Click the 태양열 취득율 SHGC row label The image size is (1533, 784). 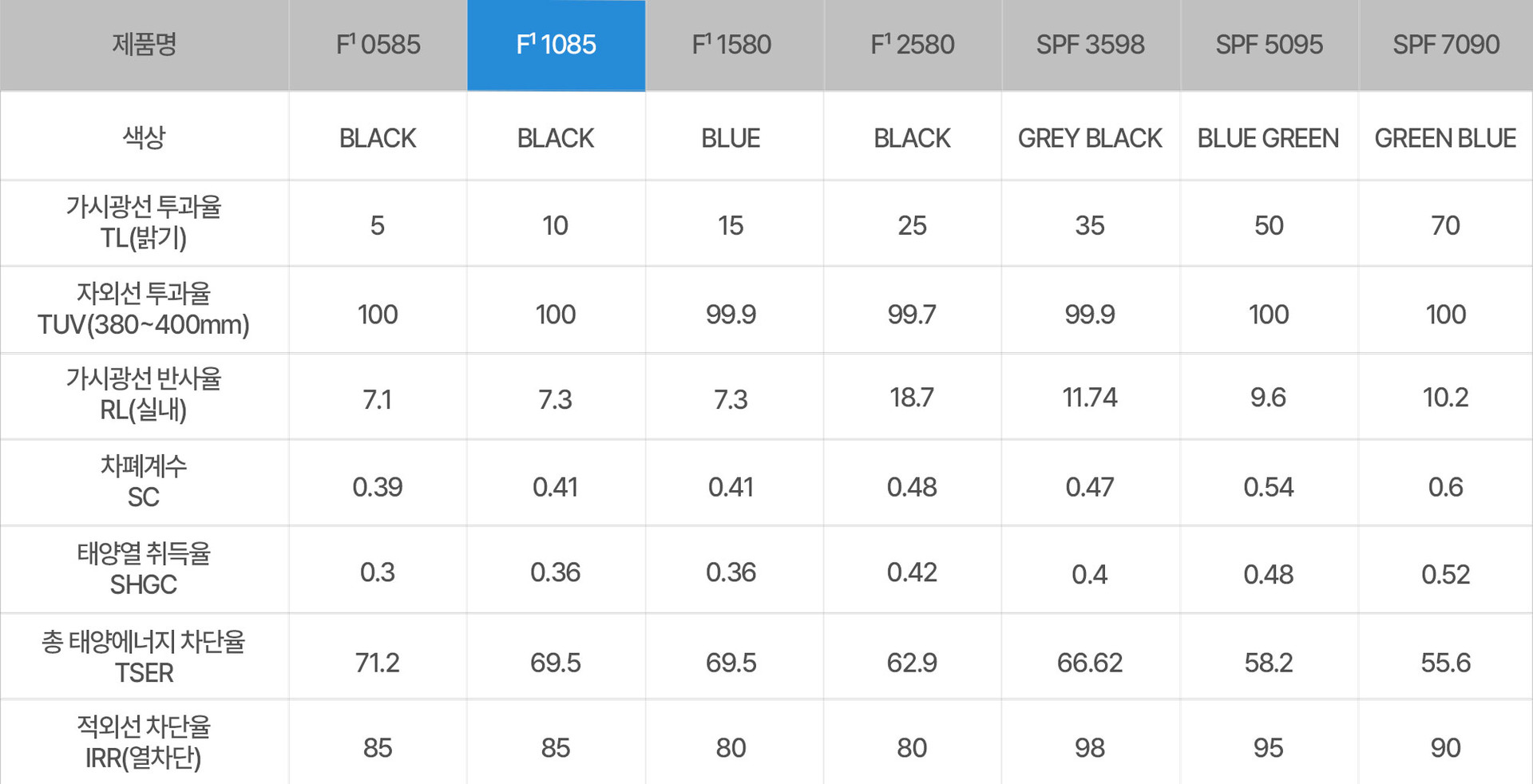144,568
